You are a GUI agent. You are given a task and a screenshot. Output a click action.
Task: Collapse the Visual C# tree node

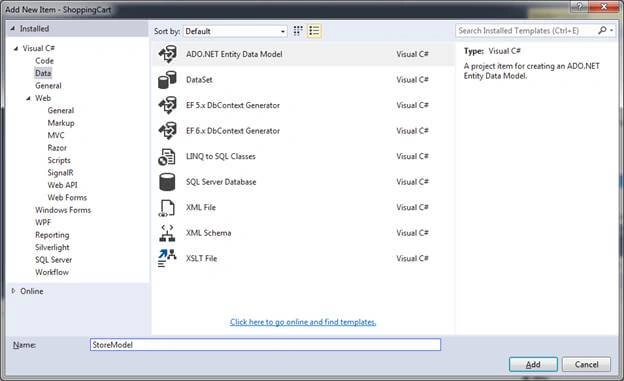coord(16,49)
